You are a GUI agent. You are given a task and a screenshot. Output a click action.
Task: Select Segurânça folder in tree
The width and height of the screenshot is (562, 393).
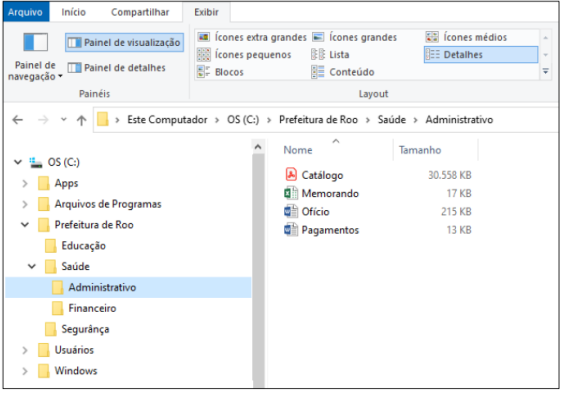85,329
